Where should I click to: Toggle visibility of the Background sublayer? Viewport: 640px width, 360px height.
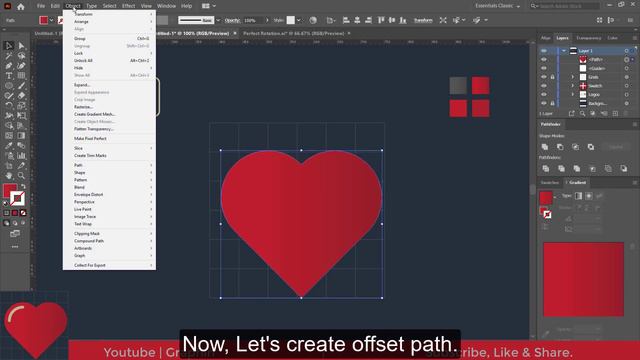point(544,103)
